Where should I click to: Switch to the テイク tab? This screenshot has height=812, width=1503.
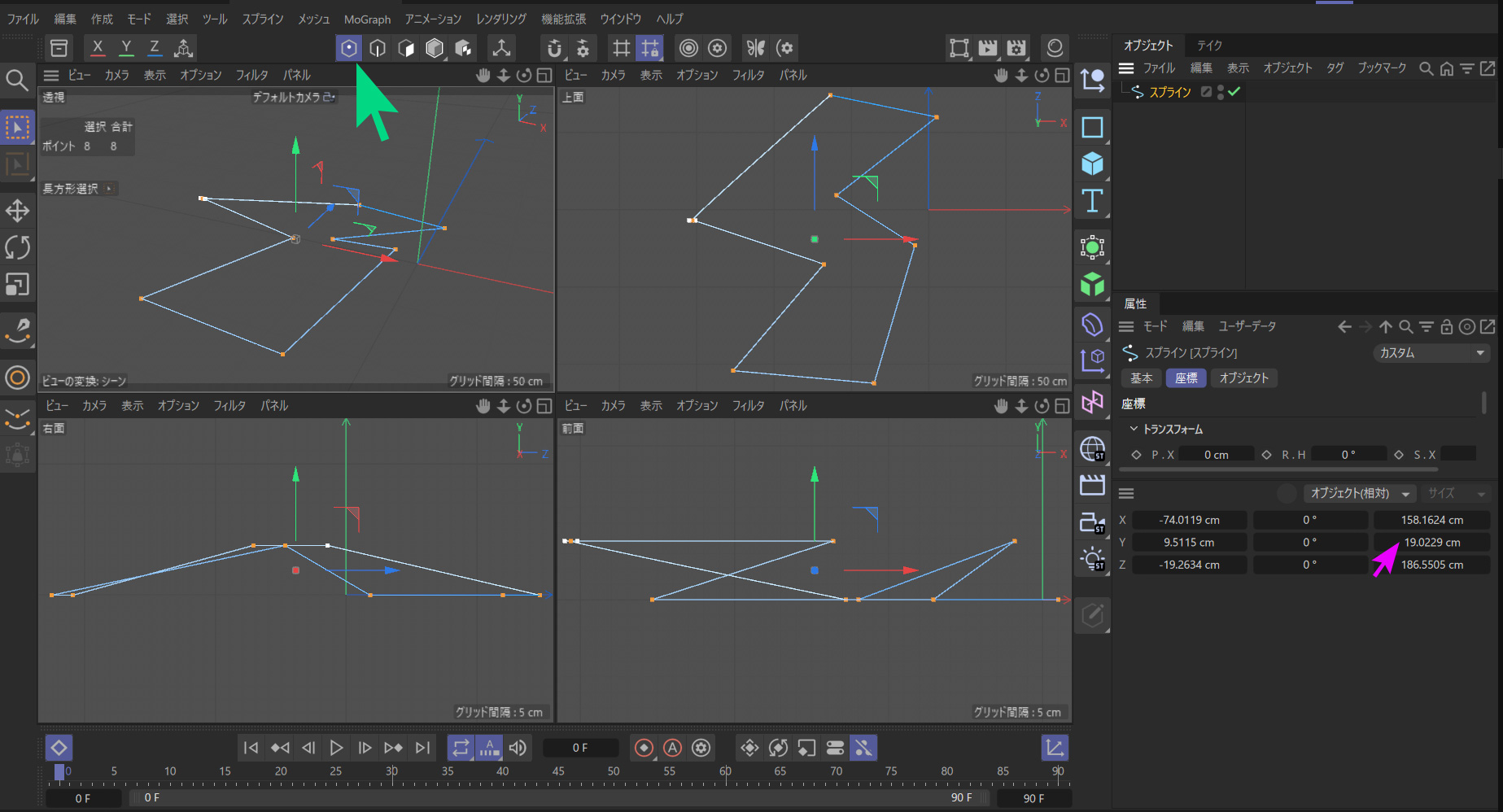point(1209,46)
